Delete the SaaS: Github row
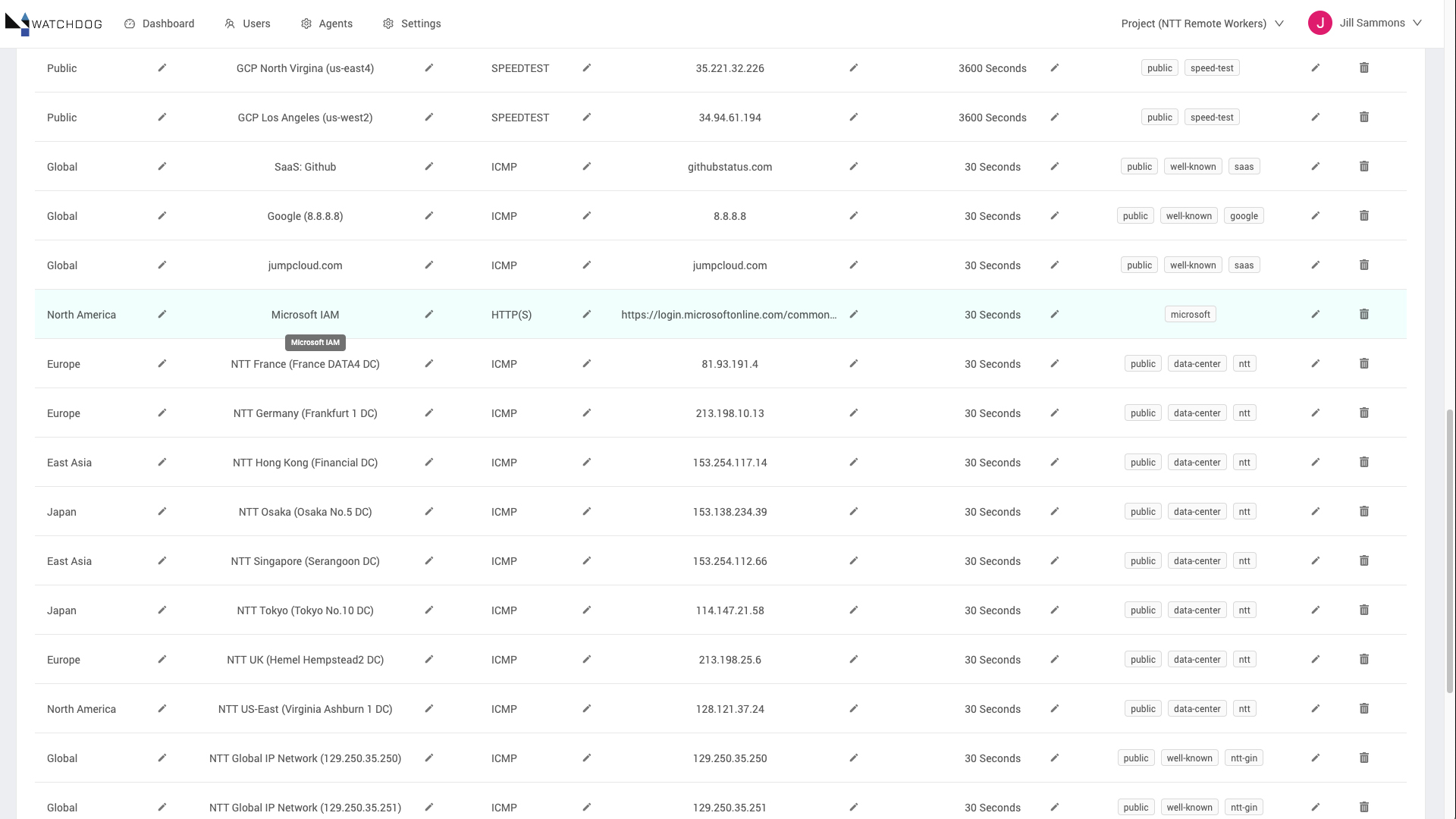 [1364, 166]
